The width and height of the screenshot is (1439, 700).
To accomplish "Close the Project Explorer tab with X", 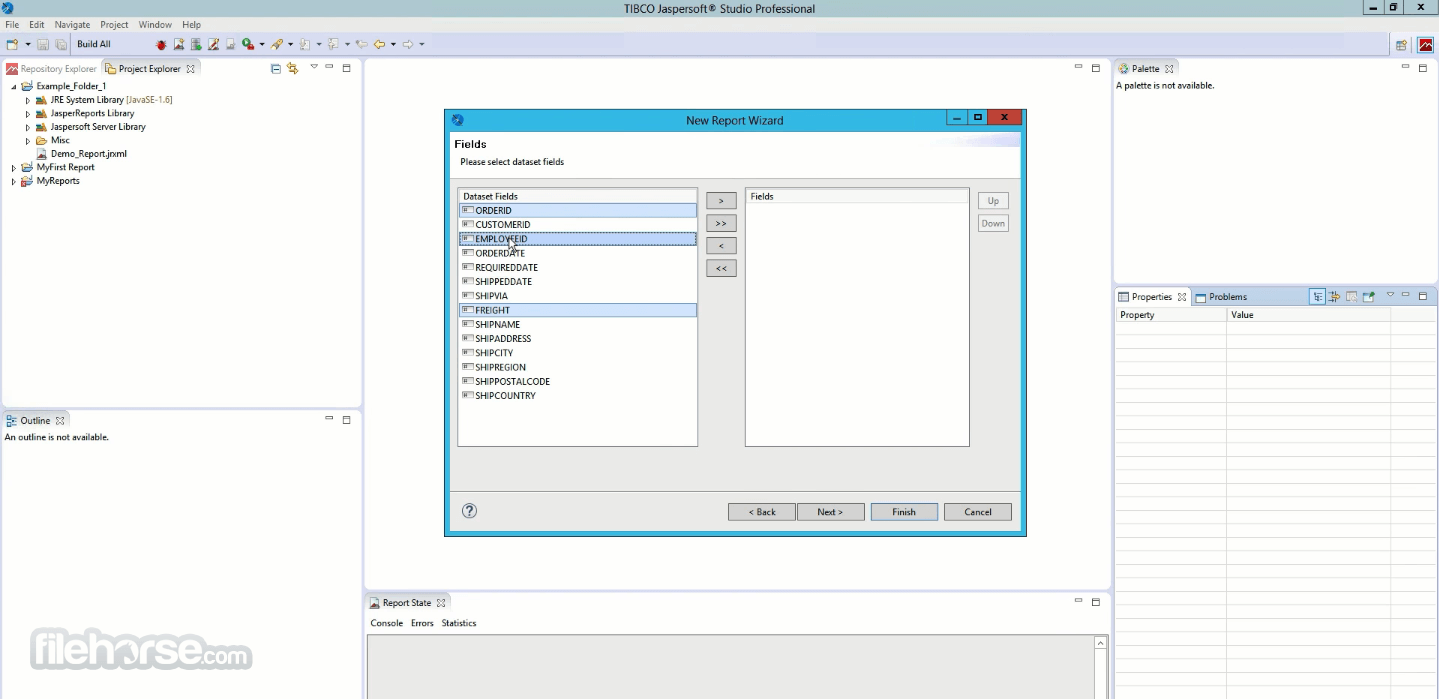I will point(190,69).
